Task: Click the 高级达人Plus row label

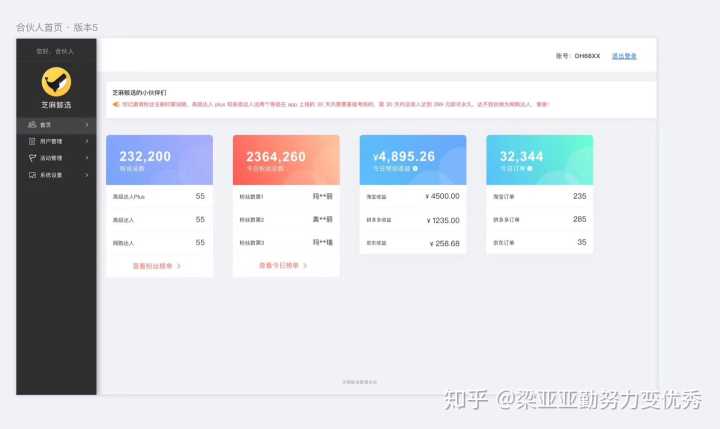Action: tap(129, 197)
